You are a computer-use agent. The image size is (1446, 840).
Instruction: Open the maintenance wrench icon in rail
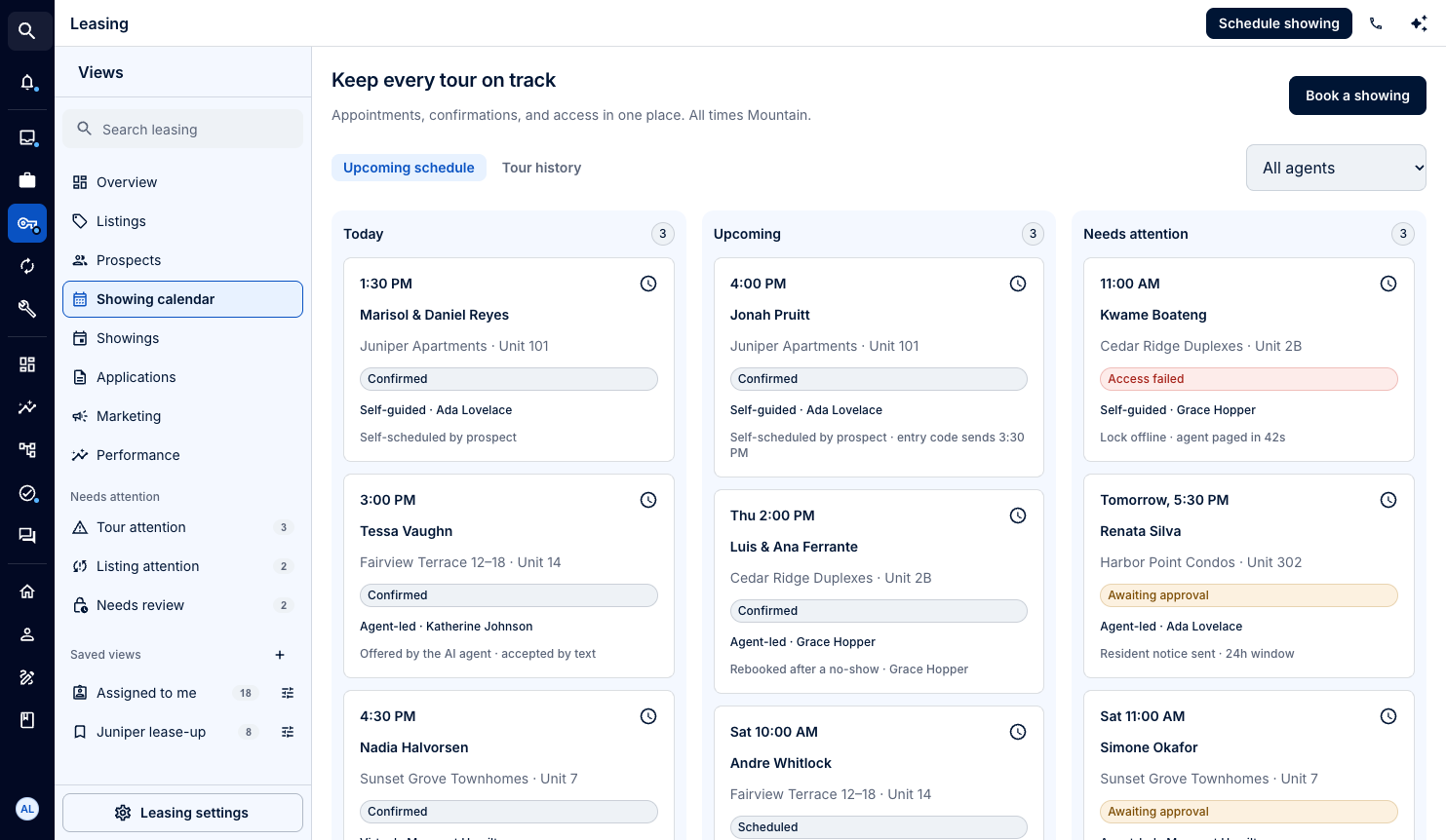pyautogui.click(x=27, y=309)
